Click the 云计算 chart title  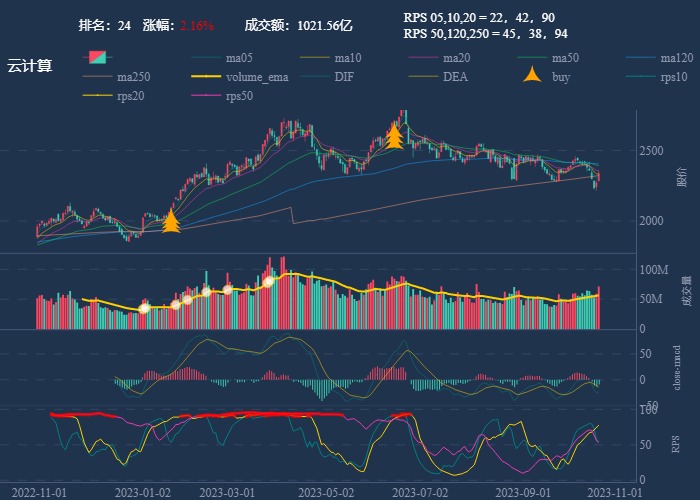30,66
